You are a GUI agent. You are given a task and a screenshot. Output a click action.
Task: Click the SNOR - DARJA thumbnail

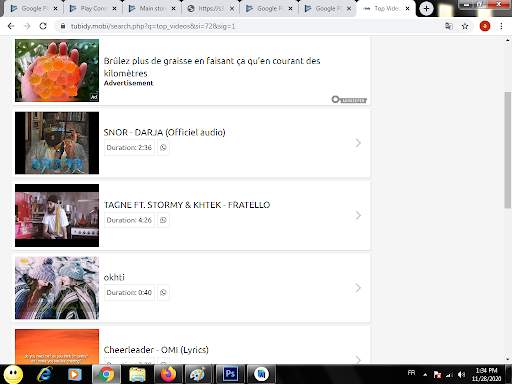point(57,143)
